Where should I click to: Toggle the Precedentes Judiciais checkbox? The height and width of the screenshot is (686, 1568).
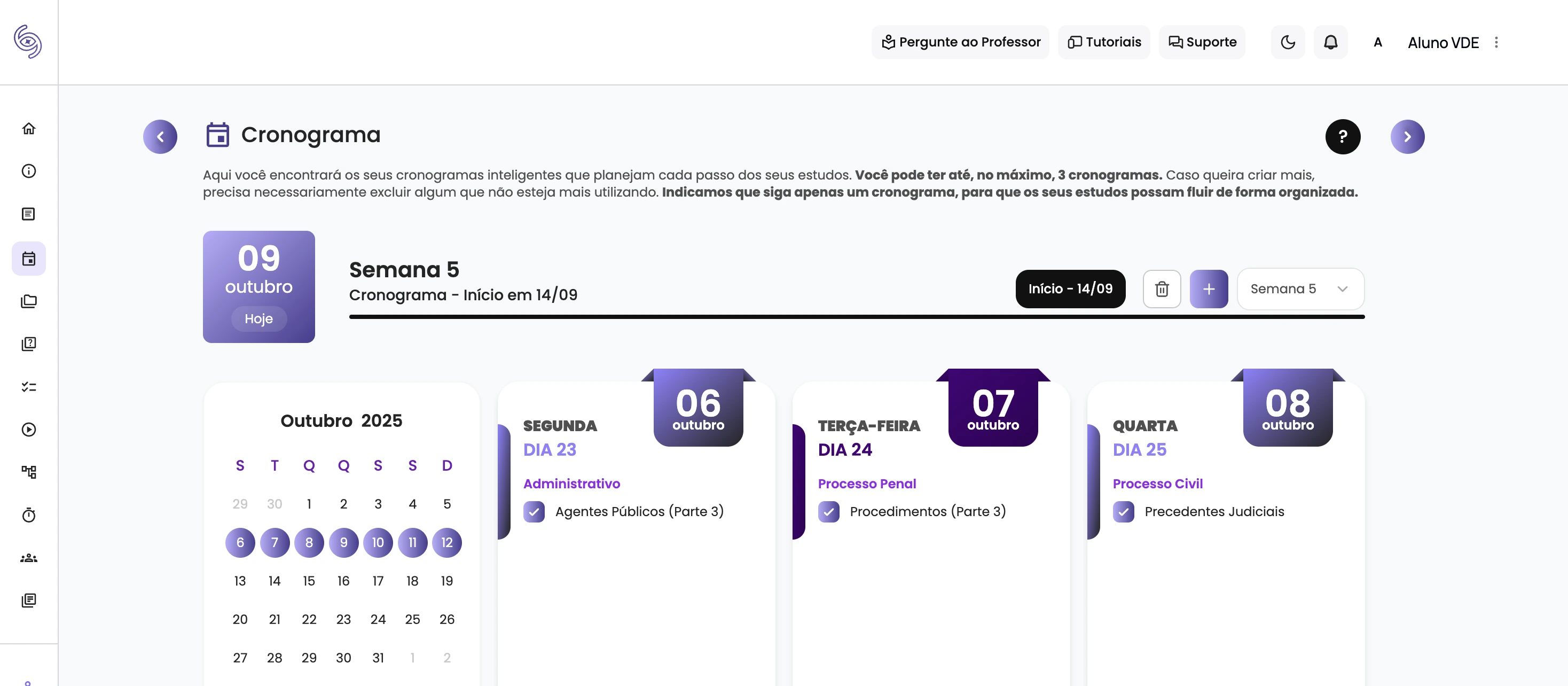[x=1124, y=512]
